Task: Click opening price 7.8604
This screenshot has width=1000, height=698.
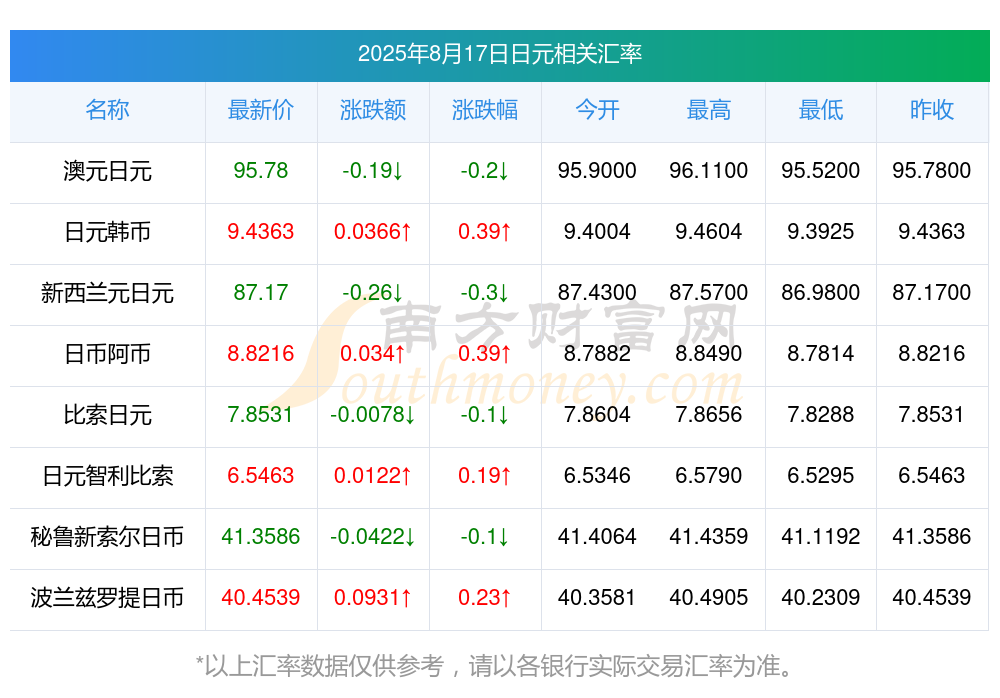Action: coord(597,415)
